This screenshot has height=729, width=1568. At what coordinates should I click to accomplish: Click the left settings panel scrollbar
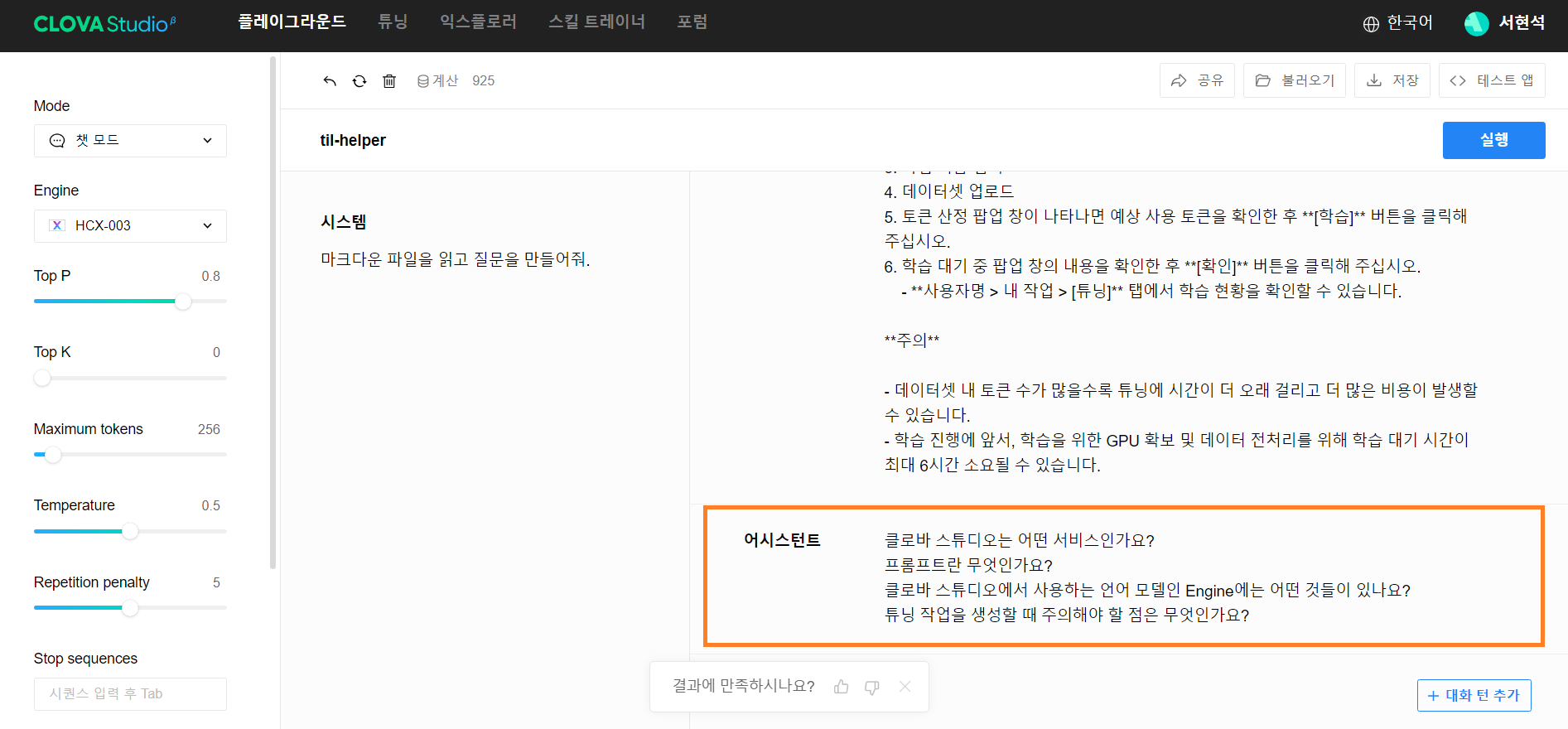[273, 313]
